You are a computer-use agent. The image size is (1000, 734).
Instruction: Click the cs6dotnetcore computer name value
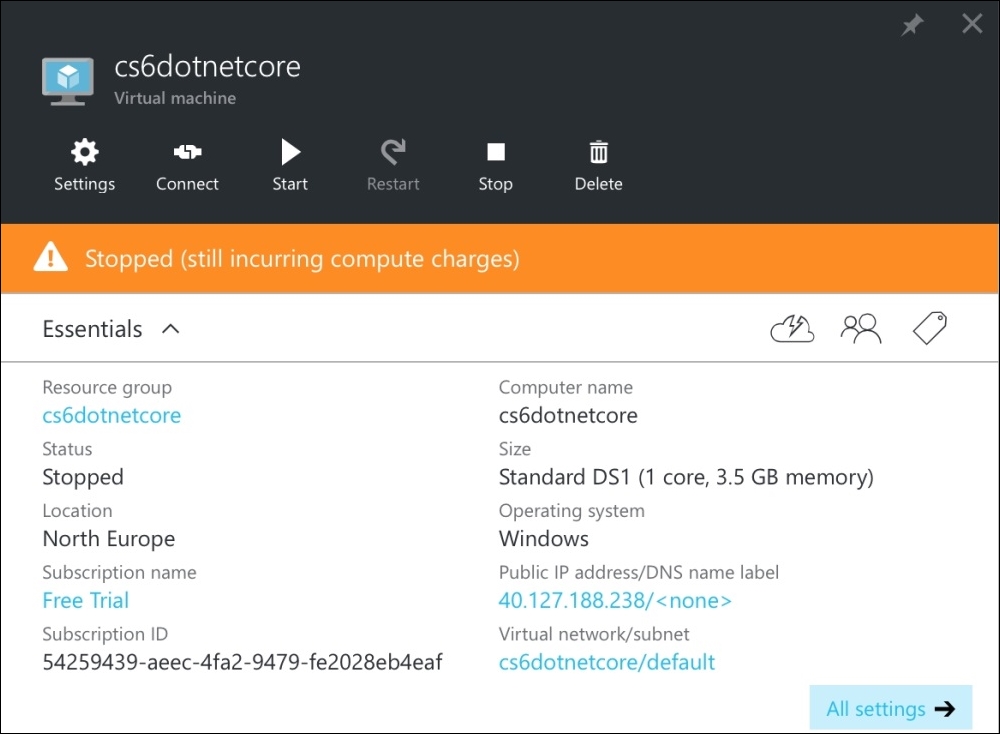pos(568,415)
